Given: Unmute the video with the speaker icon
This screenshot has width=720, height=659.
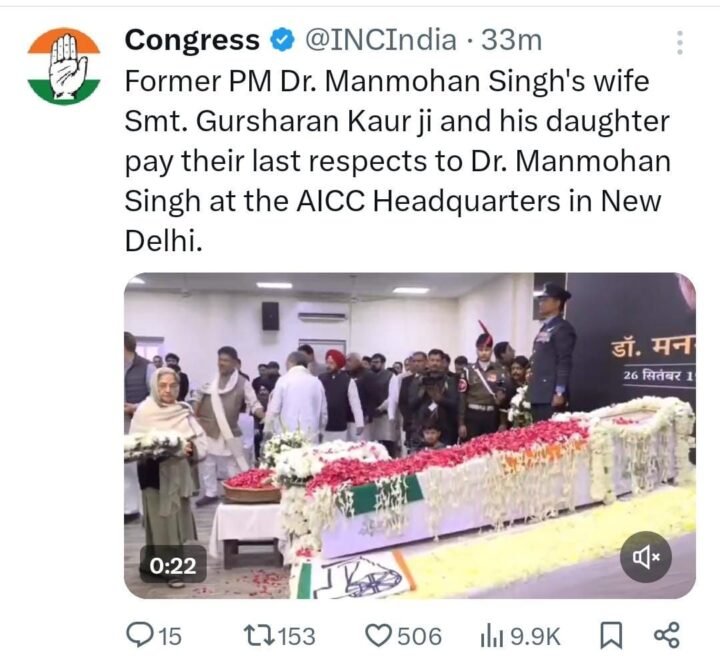Looking at the screenshot, I should coord(645,557).
